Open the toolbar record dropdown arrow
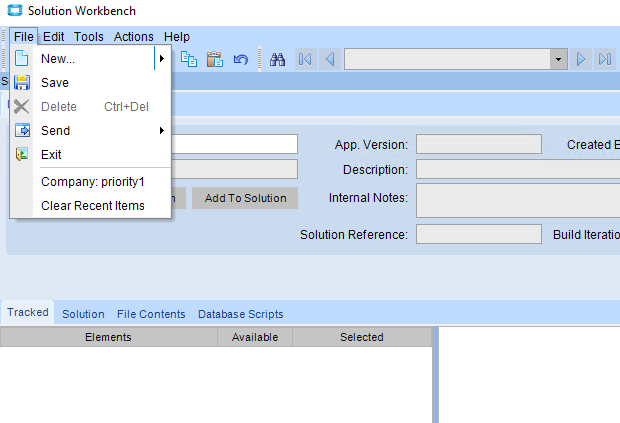The width and height of the screenshot is (620, 423). tap(558, 59)
